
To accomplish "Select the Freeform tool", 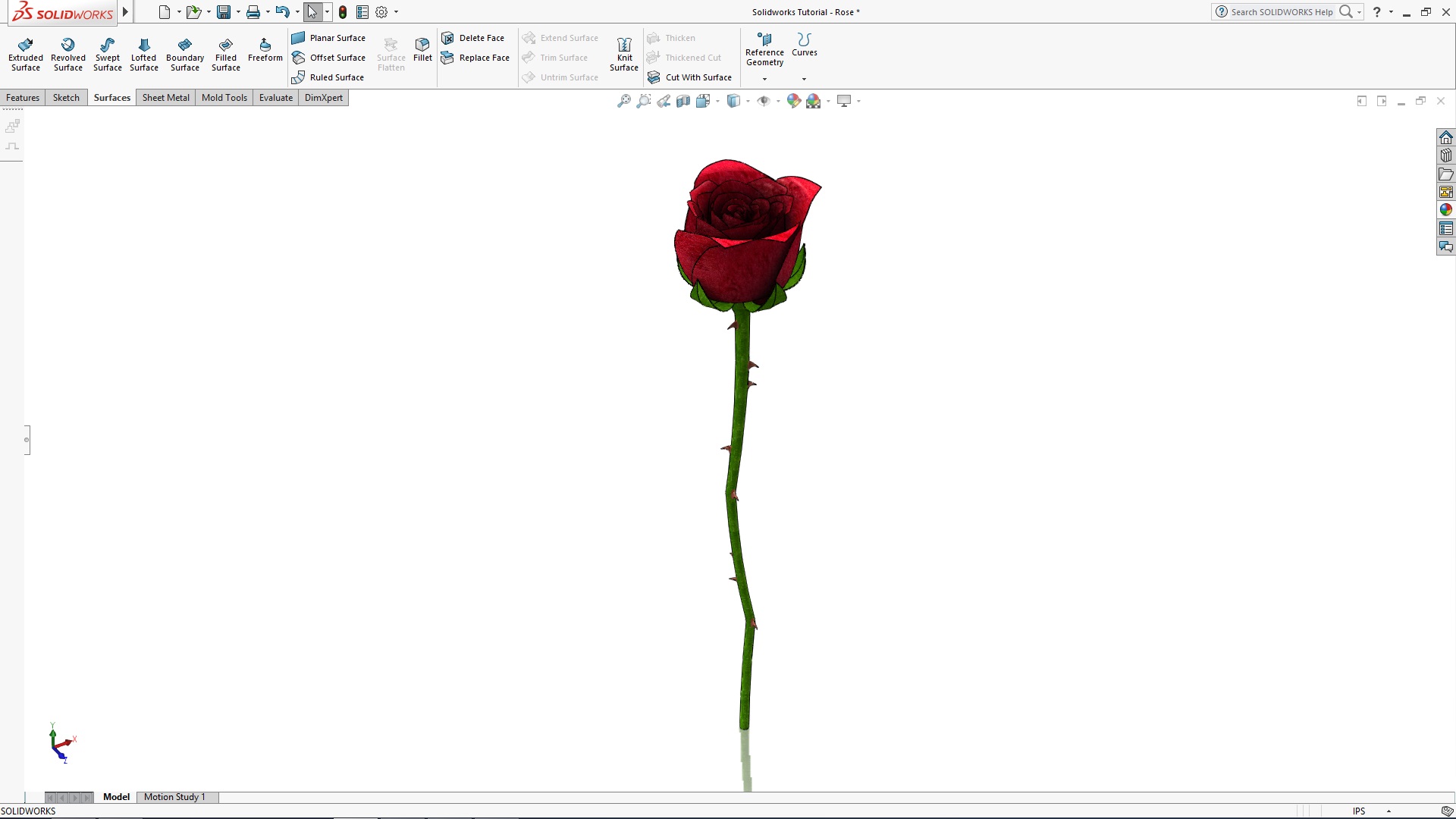I will tap(265, 53).
